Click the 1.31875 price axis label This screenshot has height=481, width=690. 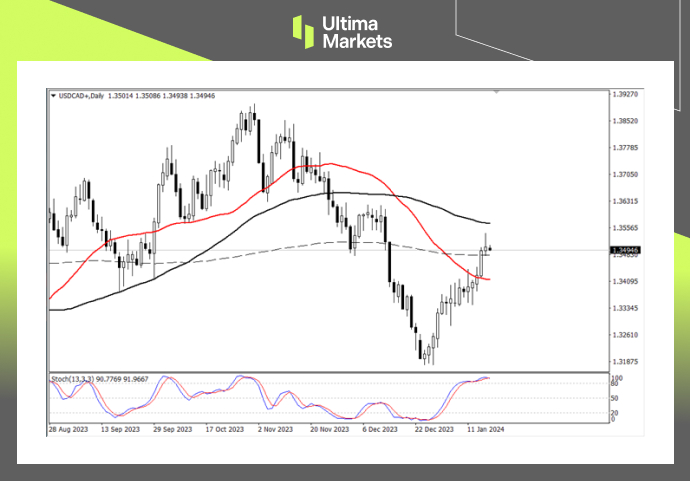point(624,362)
